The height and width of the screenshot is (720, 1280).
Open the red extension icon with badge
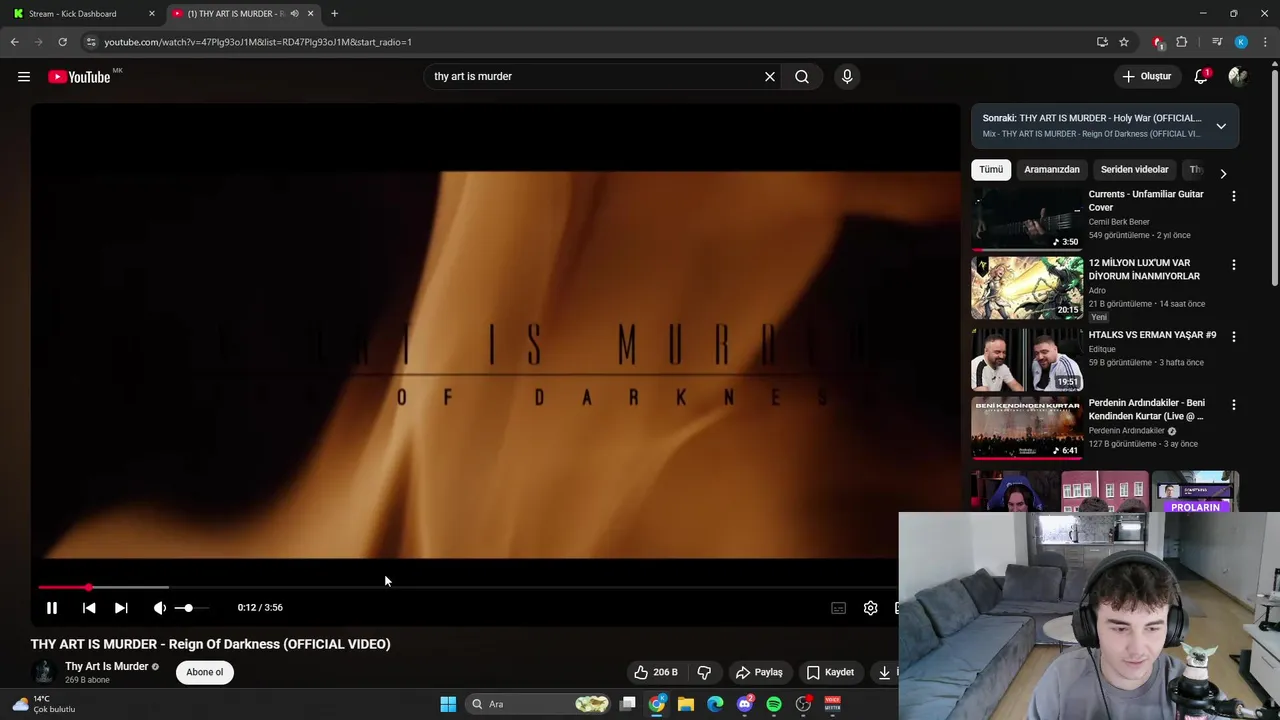(x=1158, y=42)
